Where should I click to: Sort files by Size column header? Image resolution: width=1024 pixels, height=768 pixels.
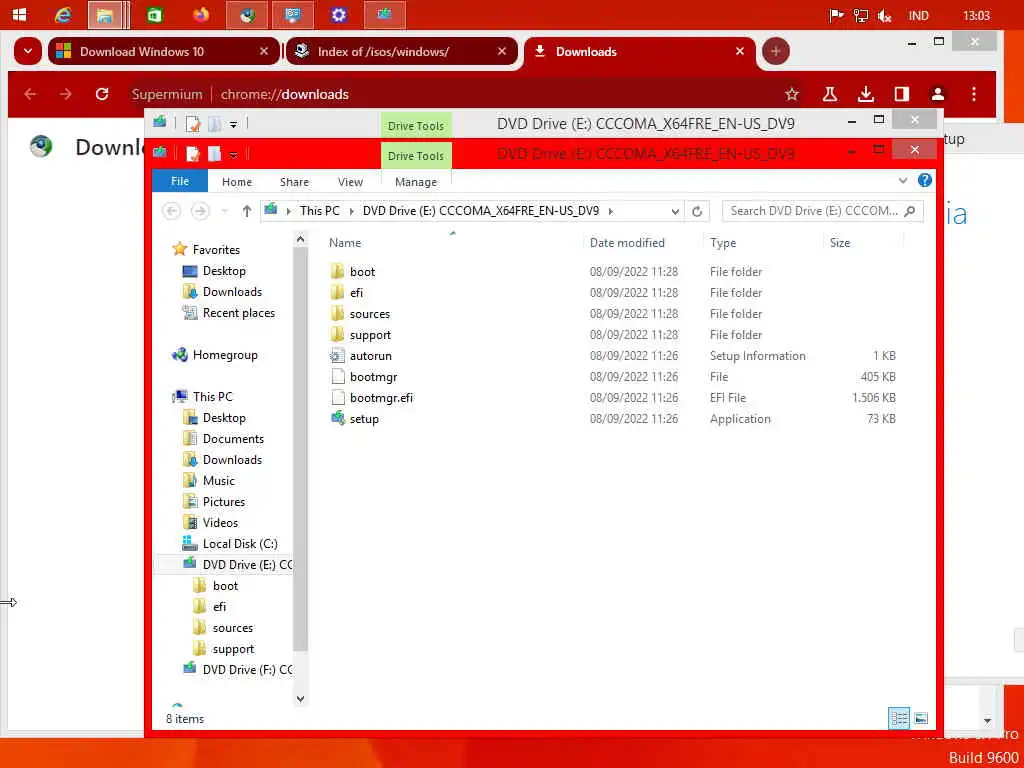click(x=840, y=243)
